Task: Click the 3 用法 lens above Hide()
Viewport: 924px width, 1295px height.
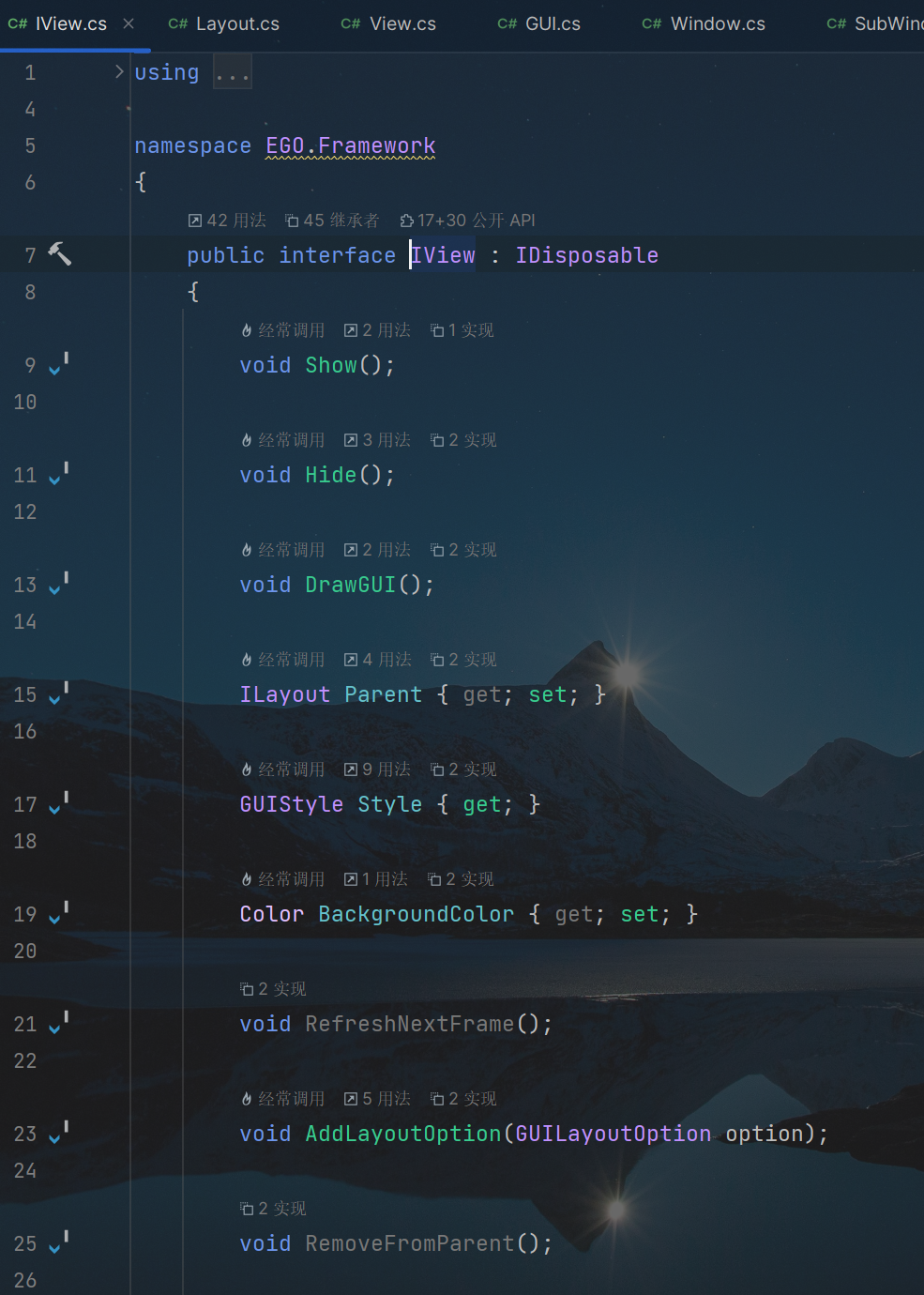Action: pyautogui.click(x=377, y=440)
